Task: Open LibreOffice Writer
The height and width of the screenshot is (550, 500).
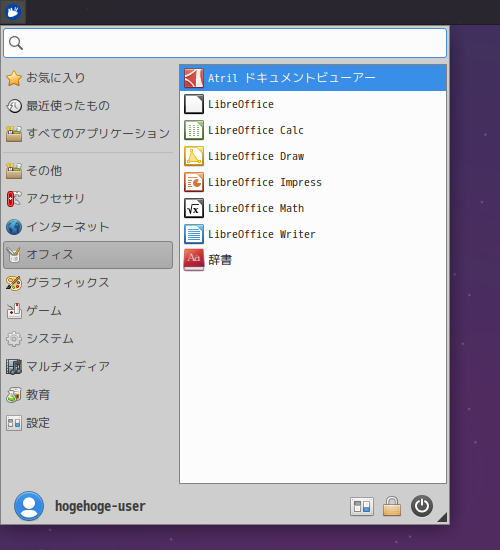Action: point(313,234)
